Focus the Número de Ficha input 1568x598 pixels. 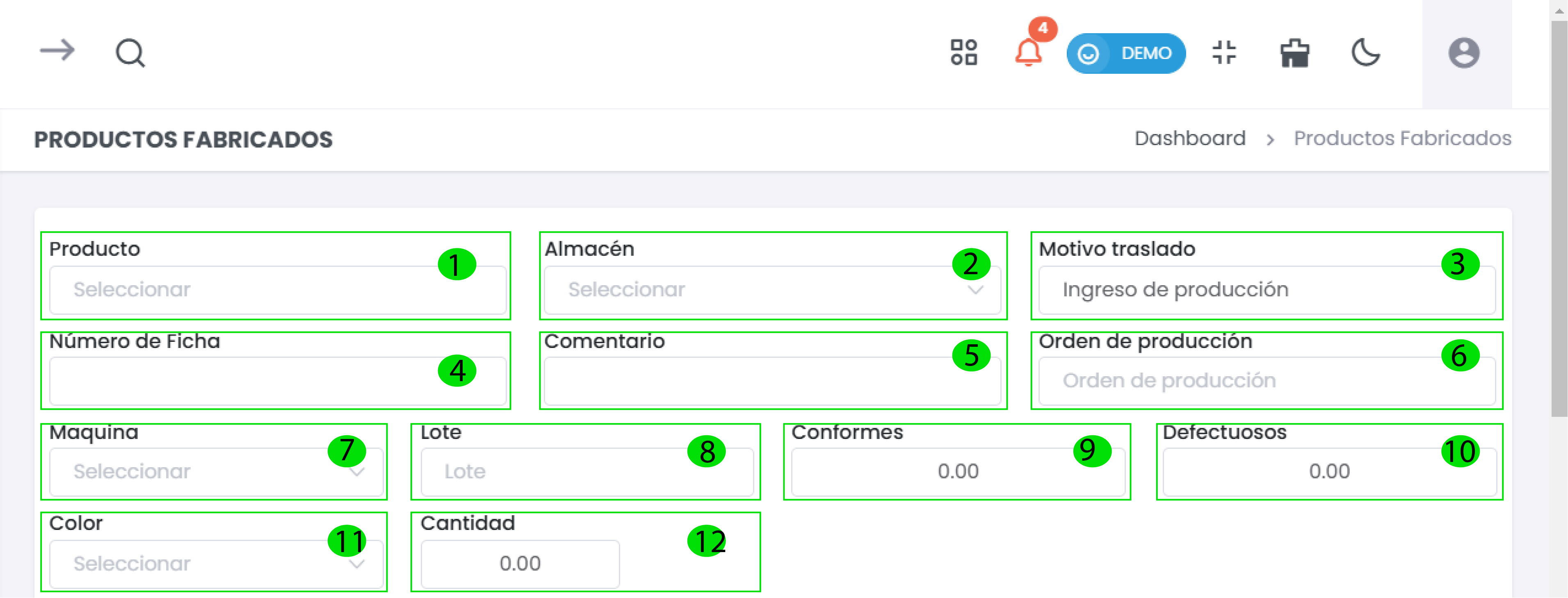coord(277,381)
